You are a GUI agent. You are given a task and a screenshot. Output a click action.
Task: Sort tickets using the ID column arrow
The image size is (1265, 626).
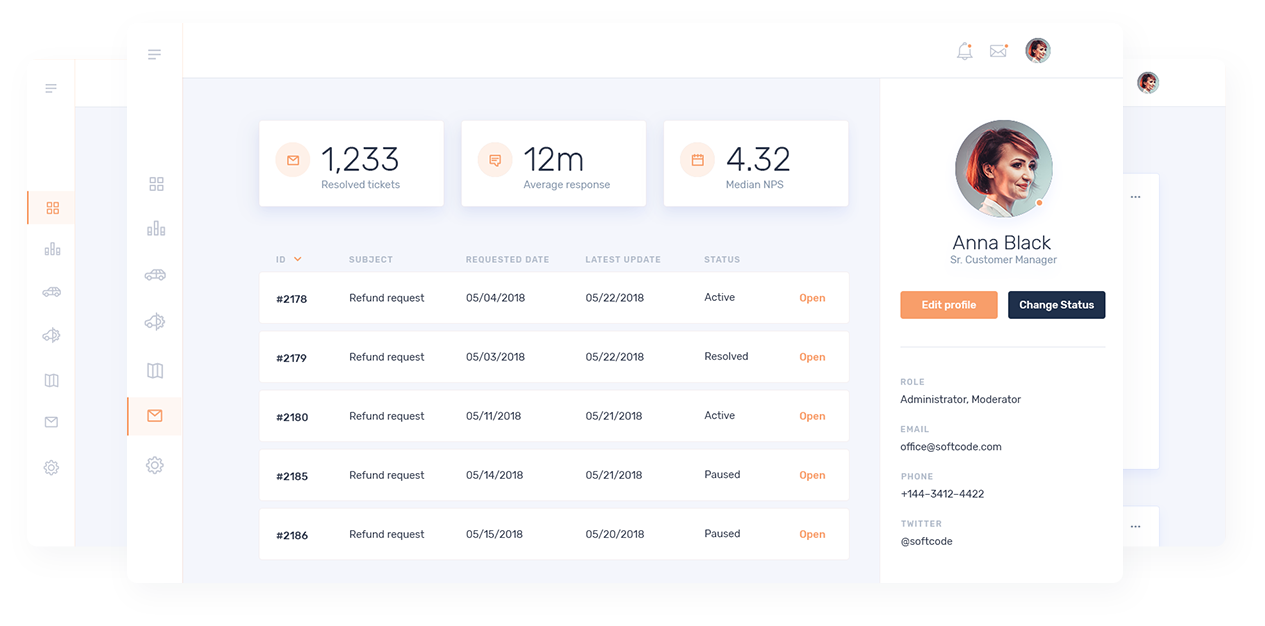click(298, 260)
